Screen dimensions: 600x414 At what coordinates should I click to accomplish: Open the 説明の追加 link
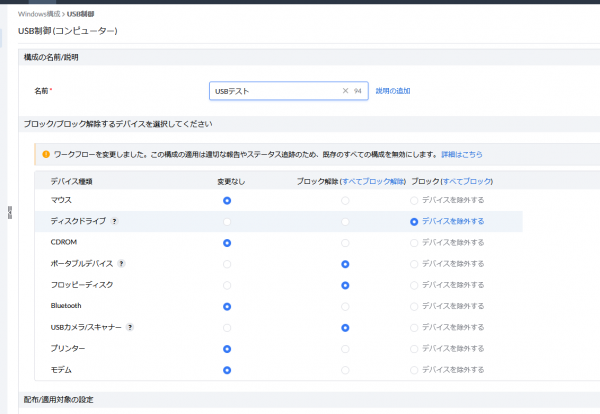point(393,91)
